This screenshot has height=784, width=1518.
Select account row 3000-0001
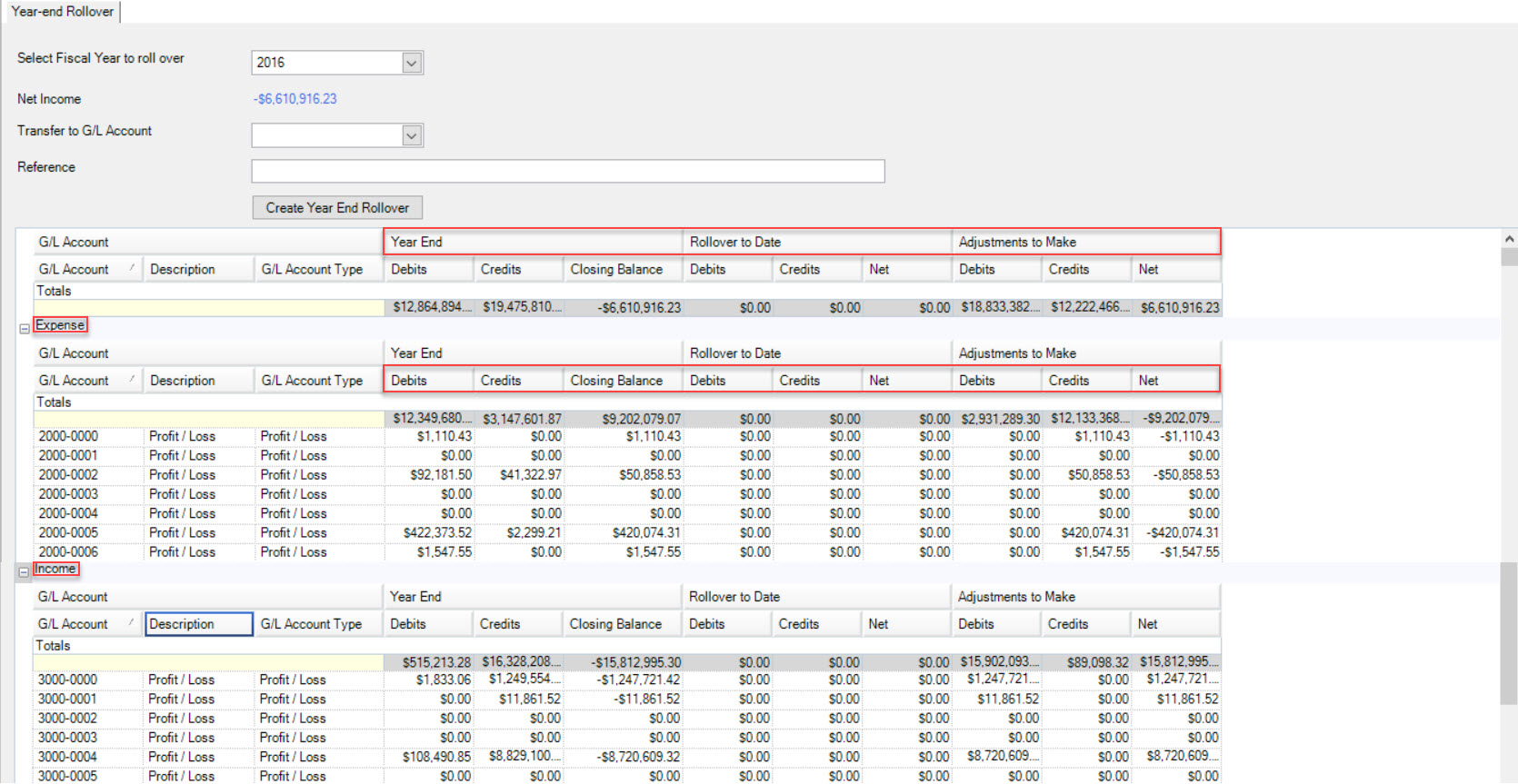click(626, 700)
